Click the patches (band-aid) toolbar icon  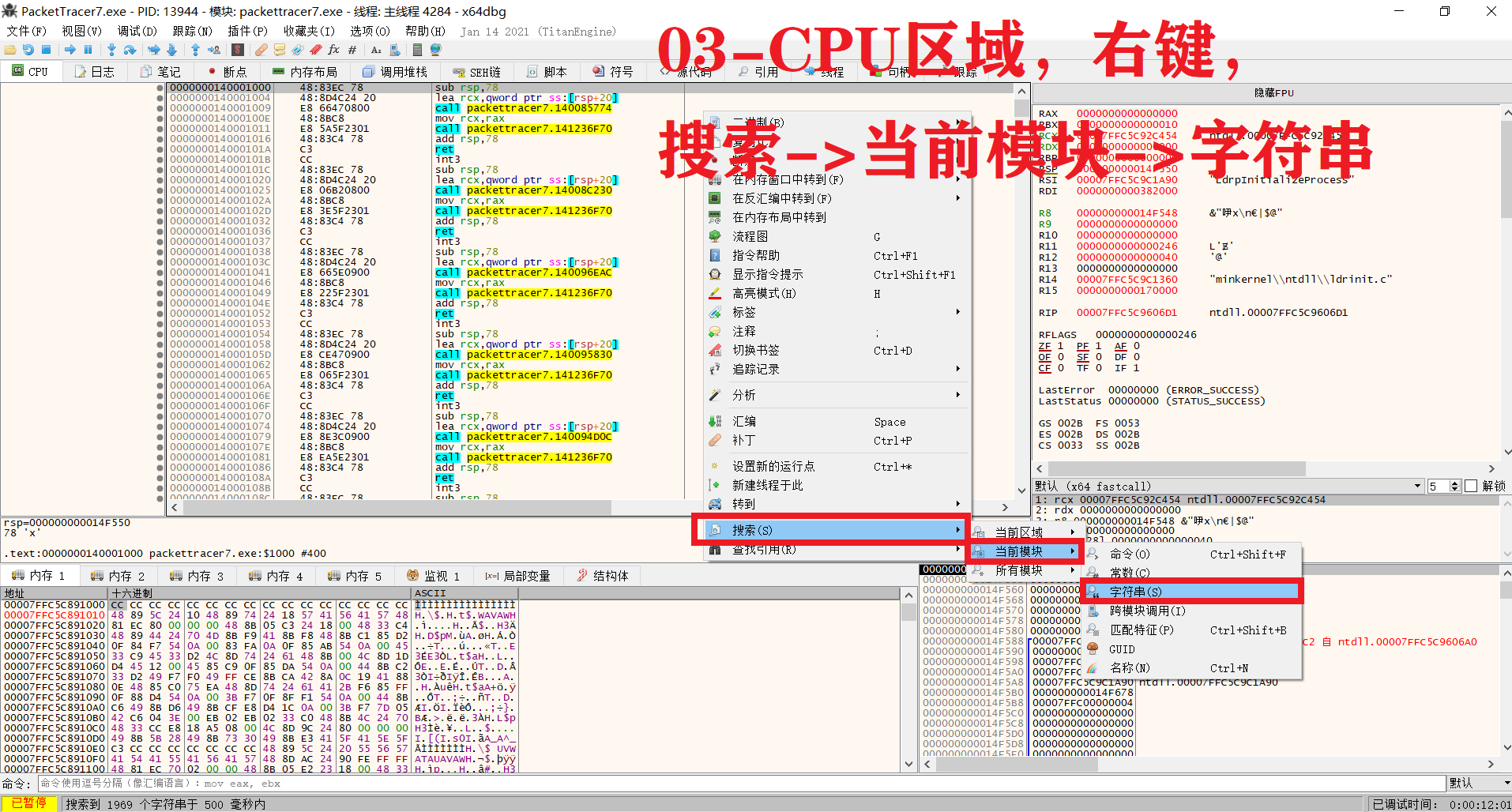[x=261, y=51]
